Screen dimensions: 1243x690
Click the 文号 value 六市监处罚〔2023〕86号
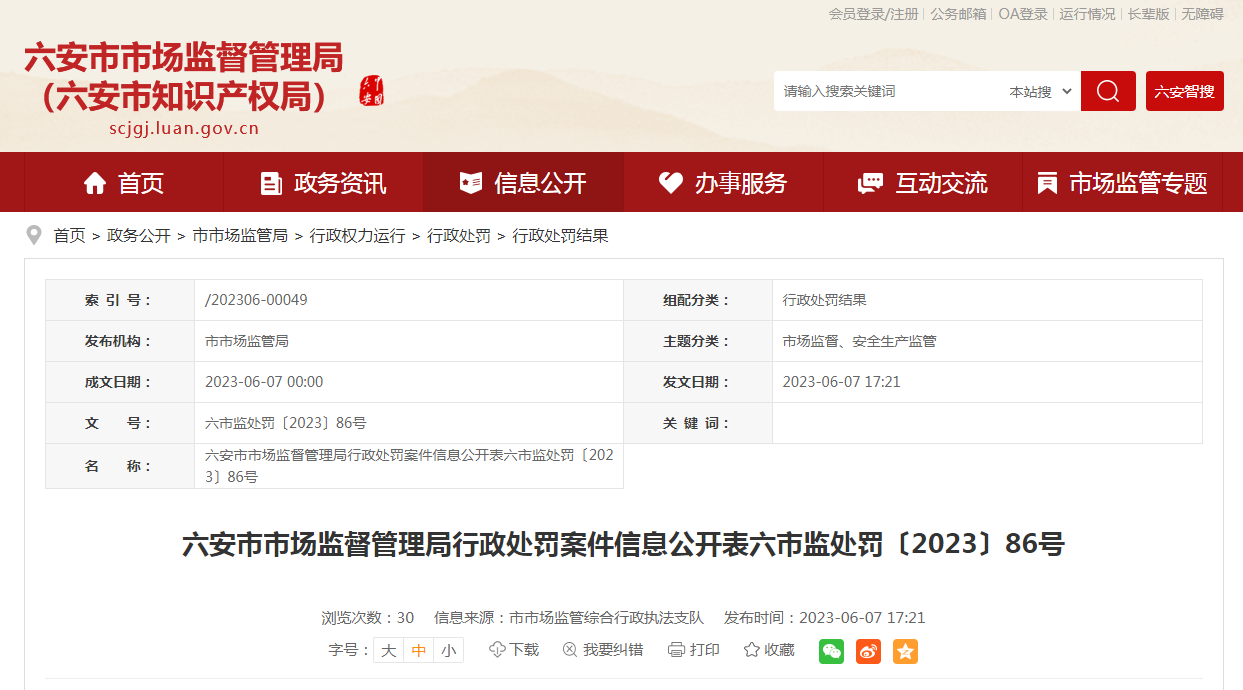coord(286,423)
